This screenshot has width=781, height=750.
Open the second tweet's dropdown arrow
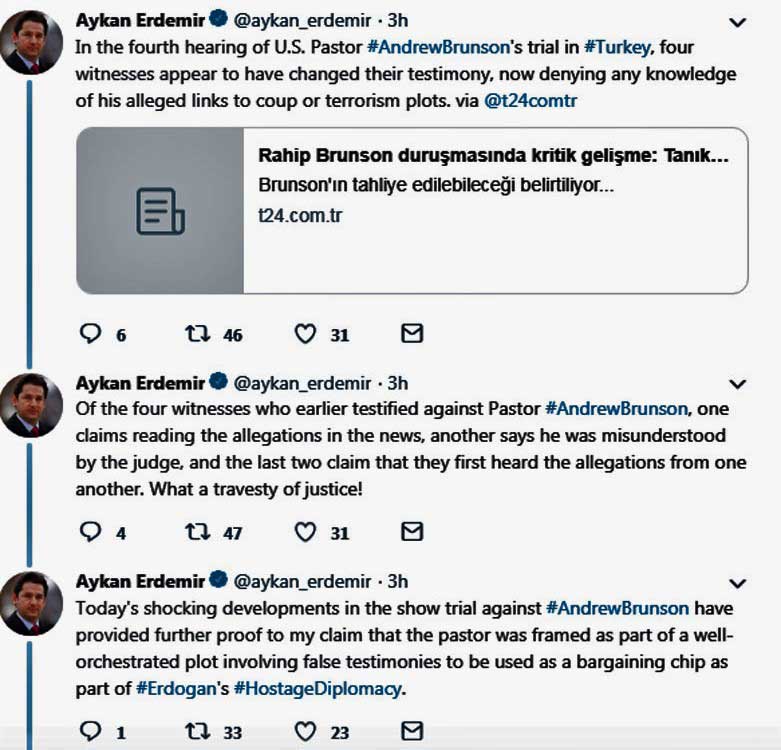point(737,384)
